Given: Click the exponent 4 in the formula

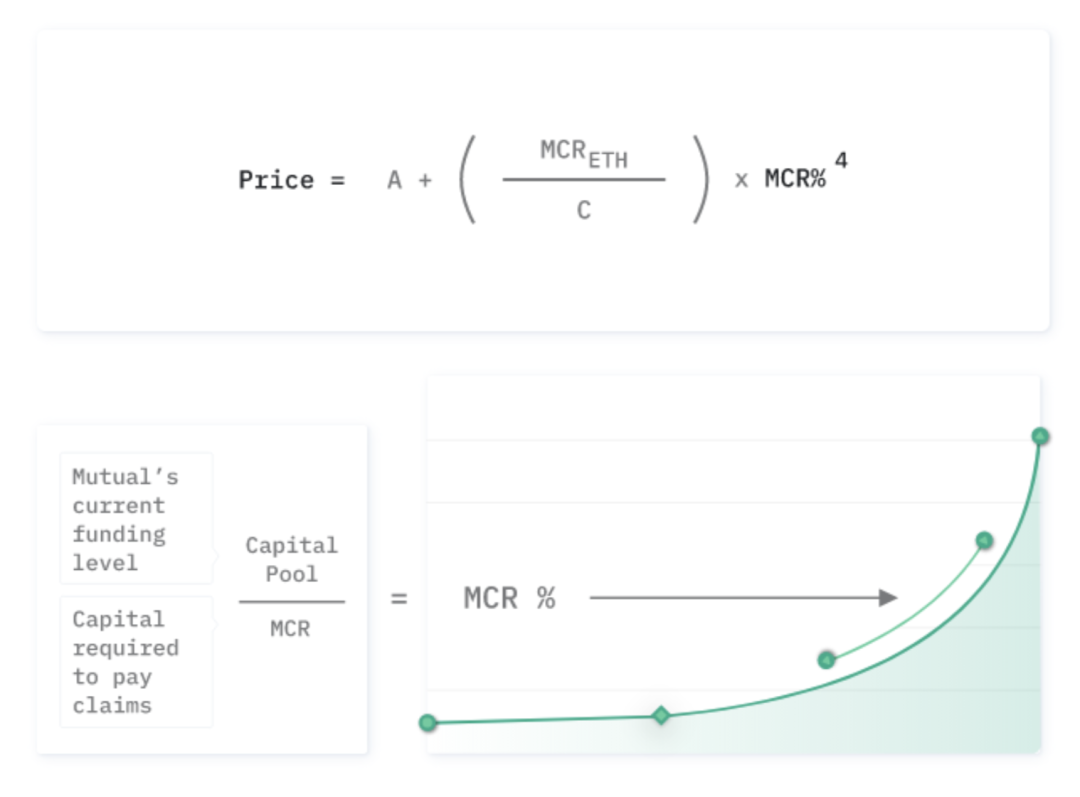Looking at the screenshot, I should pos(841,160).
